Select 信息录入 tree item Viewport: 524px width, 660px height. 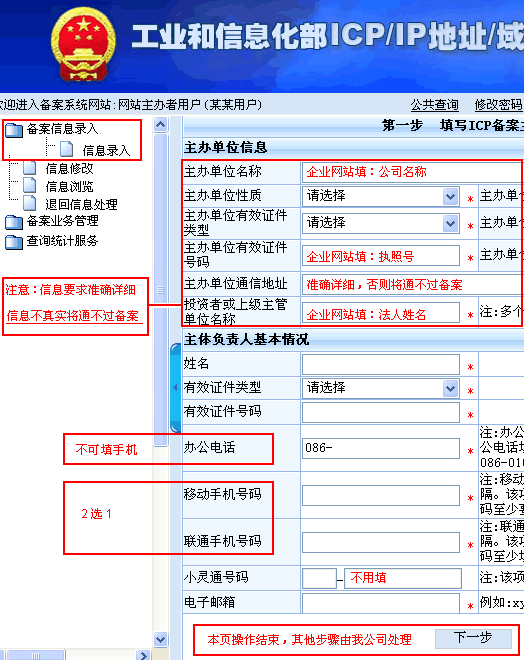(x=106, y=150)
